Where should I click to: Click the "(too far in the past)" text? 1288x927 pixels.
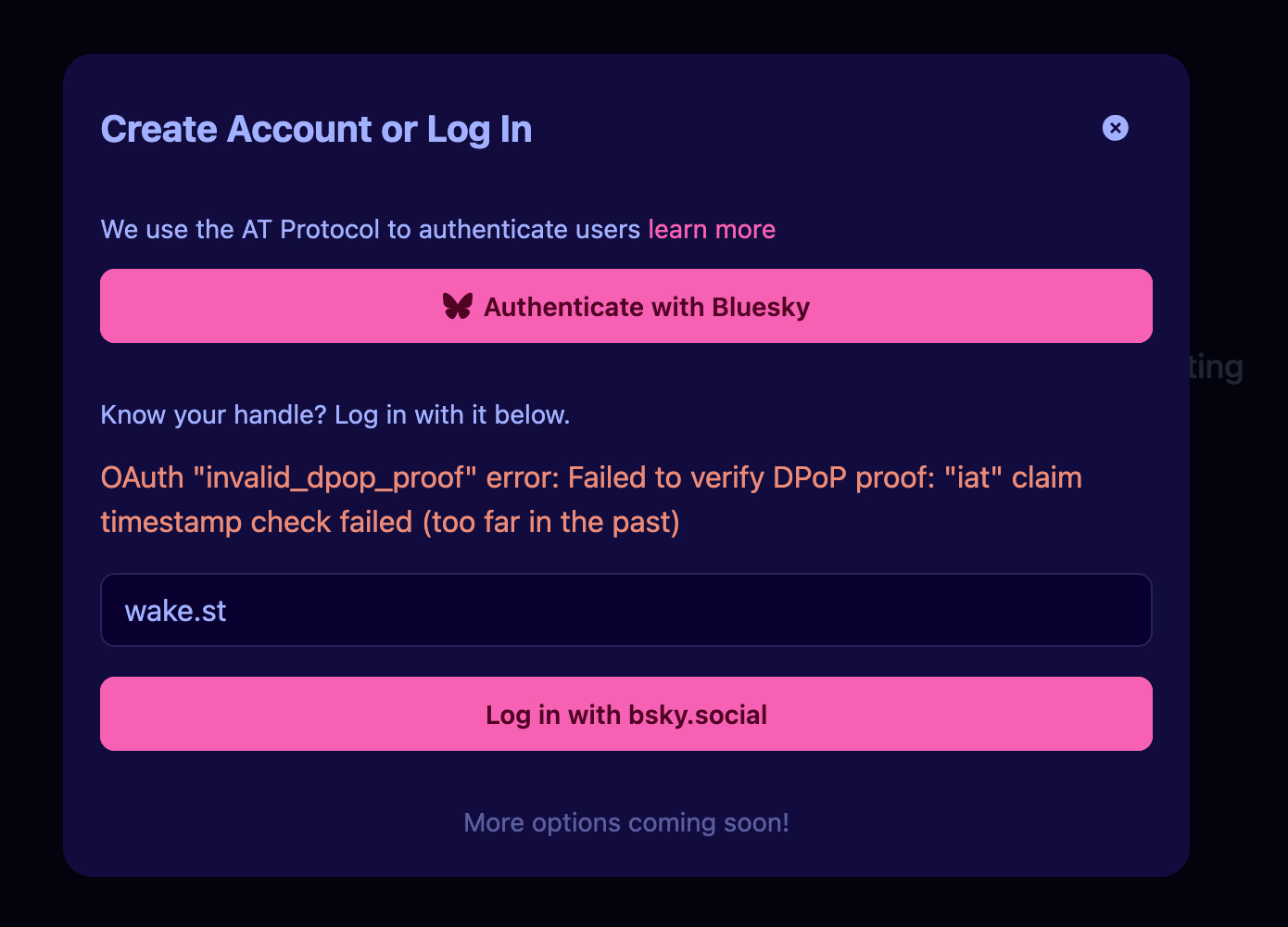click(551, 522)
